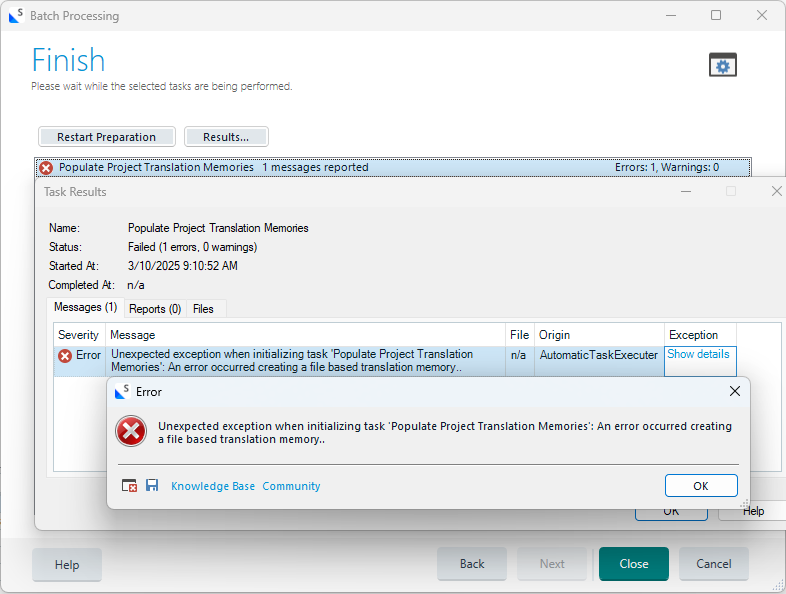Click the error description text in Error dialog

click(445, 433)
